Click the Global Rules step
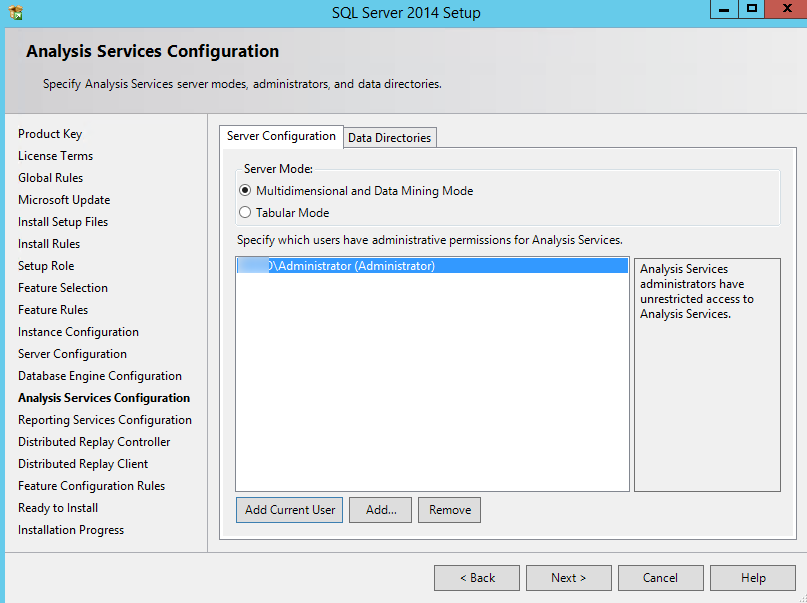 pyautogui.click(x=50, y=178)
